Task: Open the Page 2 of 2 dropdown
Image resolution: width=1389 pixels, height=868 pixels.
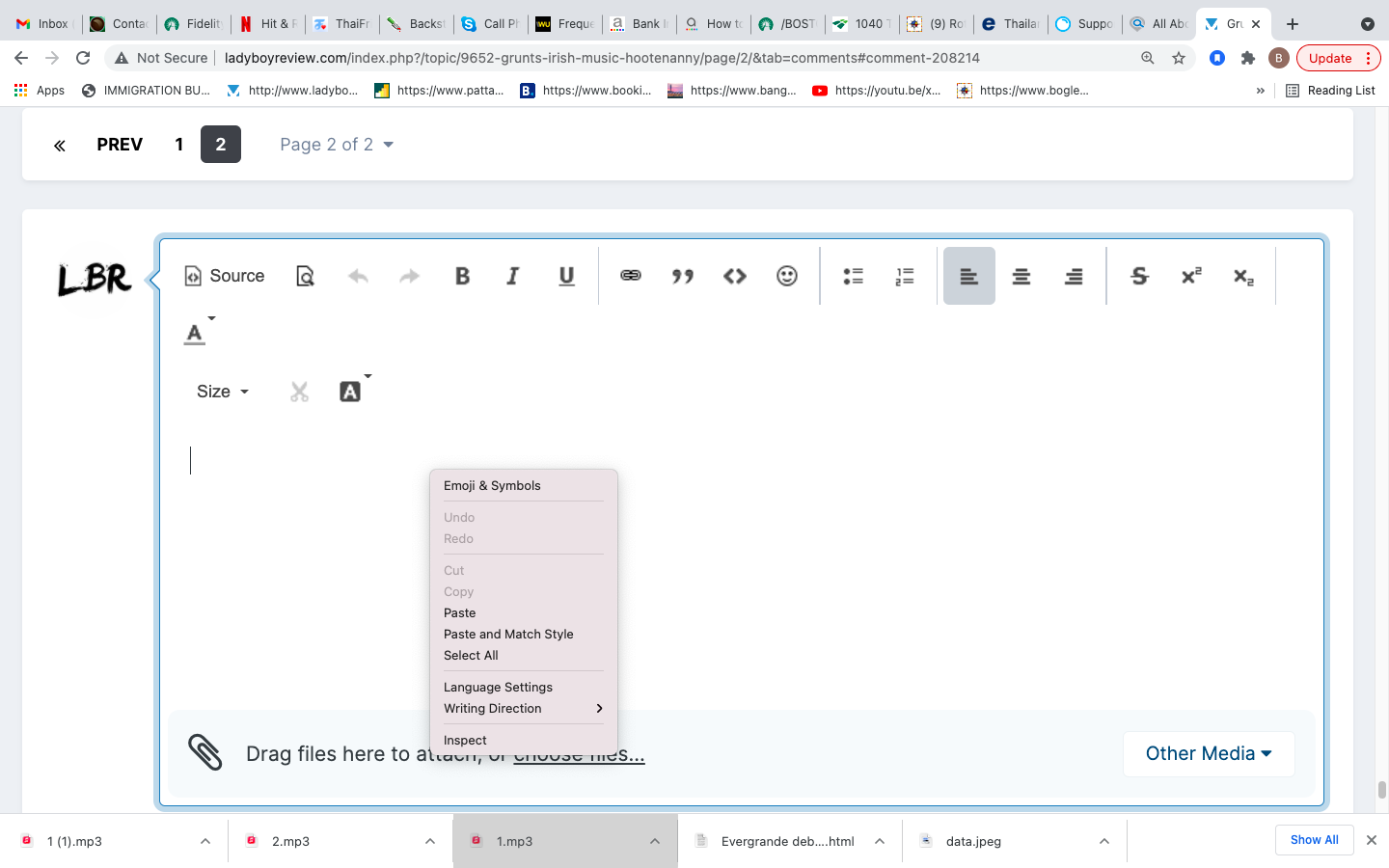Action: (x=337, y=145)
